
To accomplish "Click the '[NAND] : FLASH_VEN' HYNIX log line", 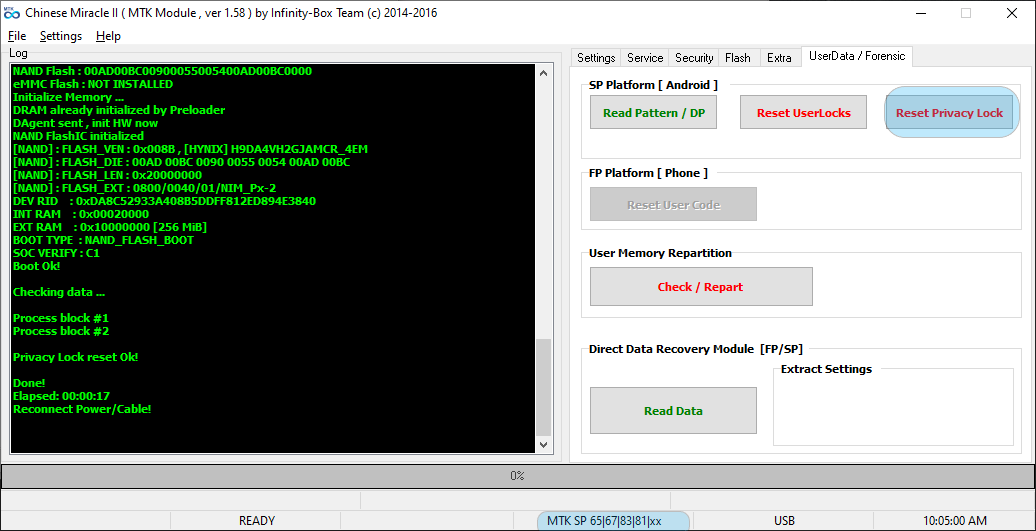I will click(190, 149).
